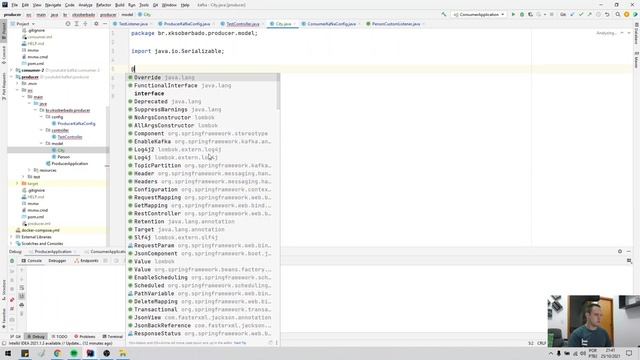Select AllArgsConstructor lombok suggestion
Screen dimensions: 640x360
(x=202, y=125)
